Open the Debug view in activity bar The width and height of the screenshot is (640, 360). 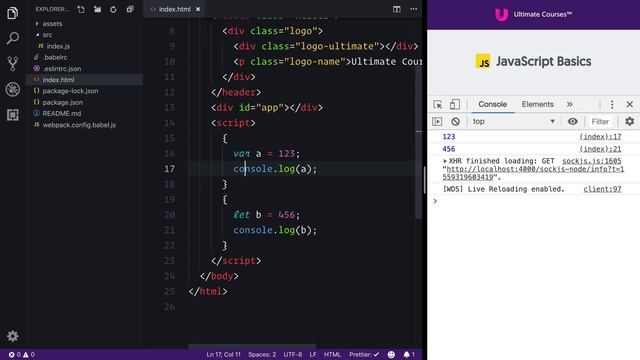pyautogui.click(x=13, y=89)
